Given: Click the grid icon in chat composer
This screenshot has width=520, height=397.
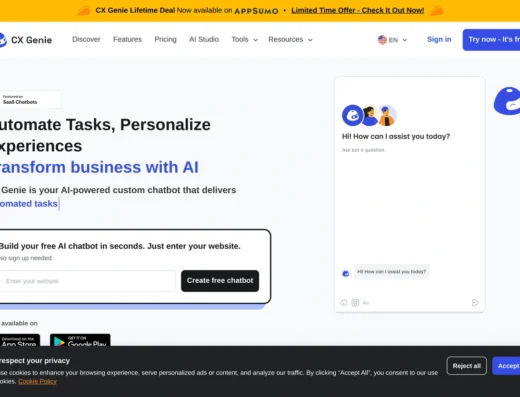Looking at the screenshot, I should tap(355, 303).
